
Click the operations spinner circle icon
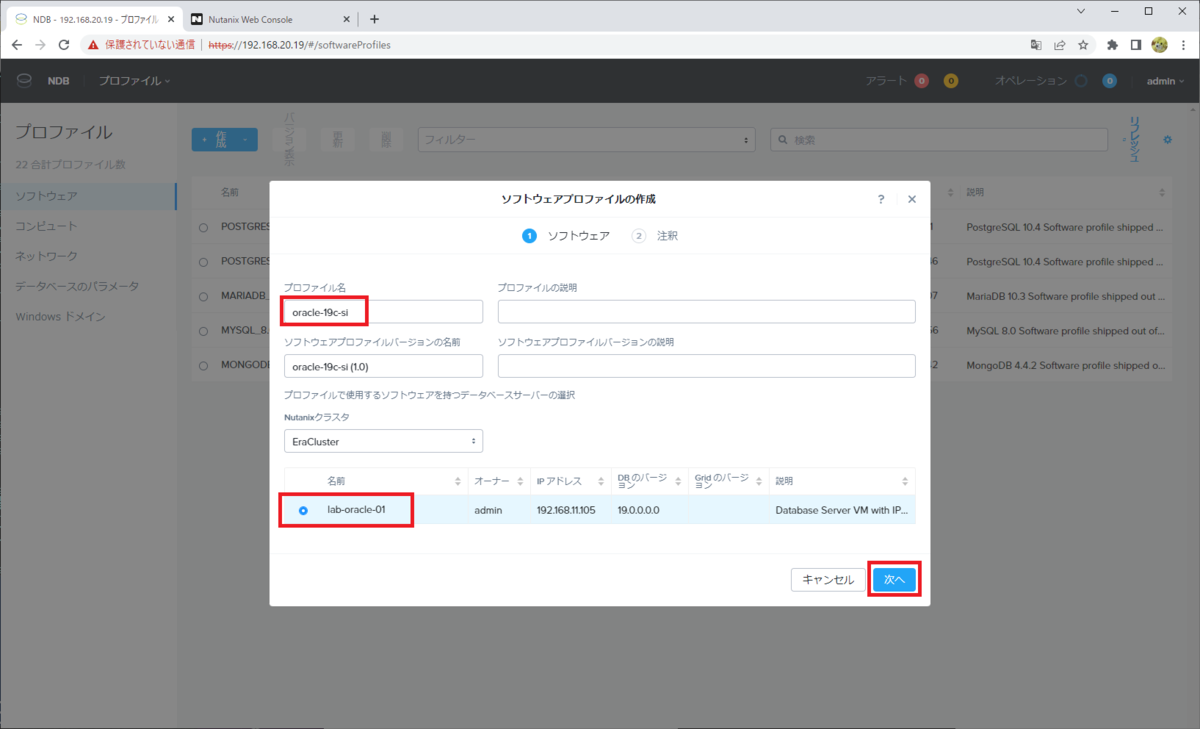[x=1081, y=81]
